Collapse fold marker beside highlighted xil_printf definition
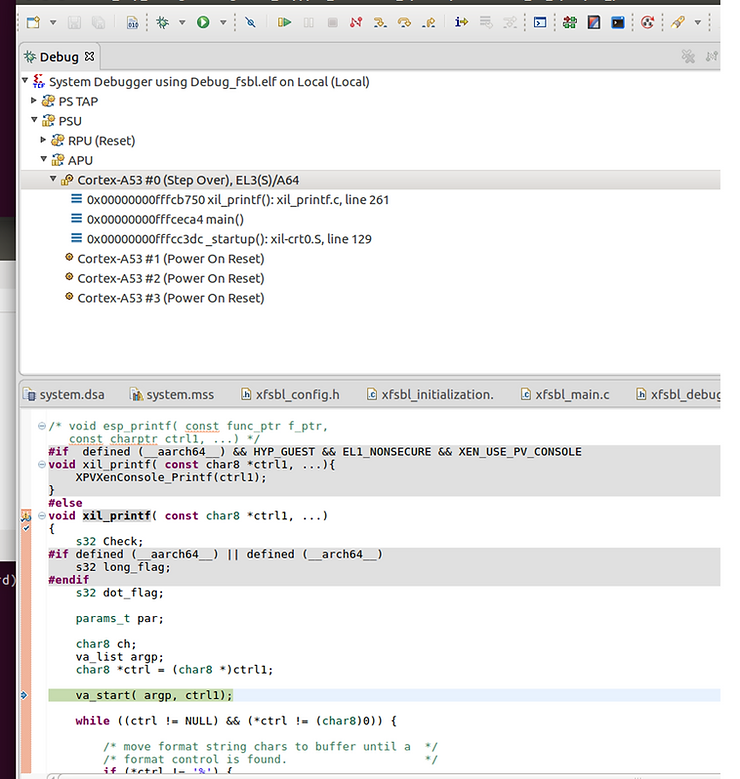 point(42,516)
